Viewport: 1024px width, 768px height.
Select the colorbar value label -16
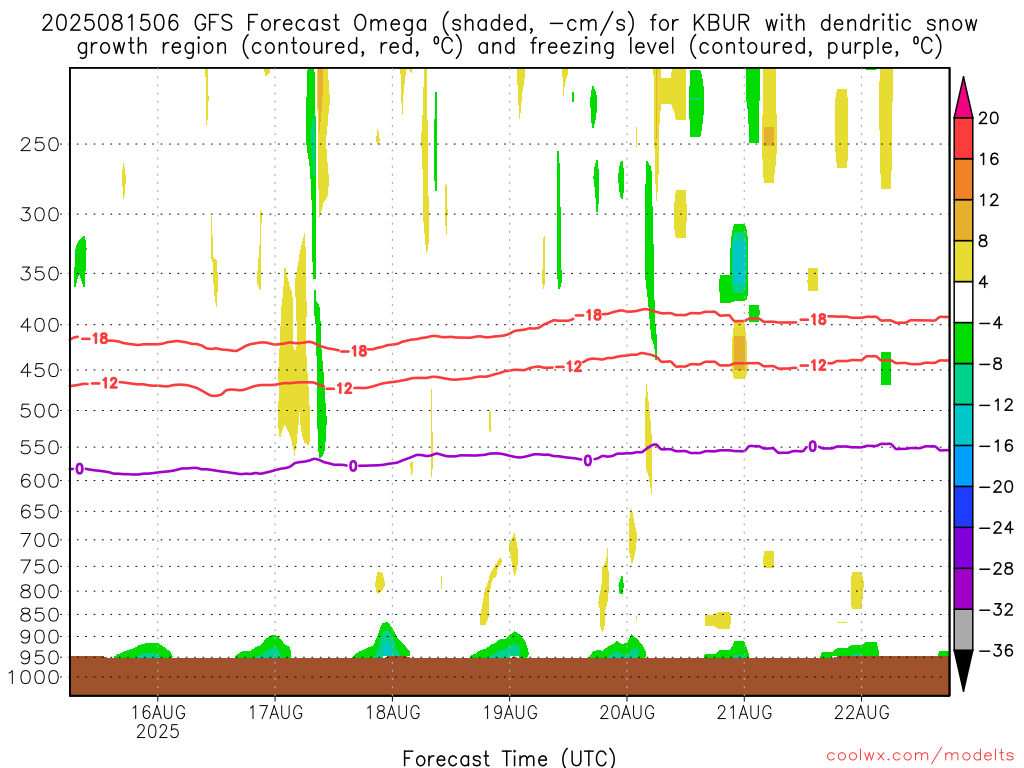pyautogui.click(x=996, y=446)
